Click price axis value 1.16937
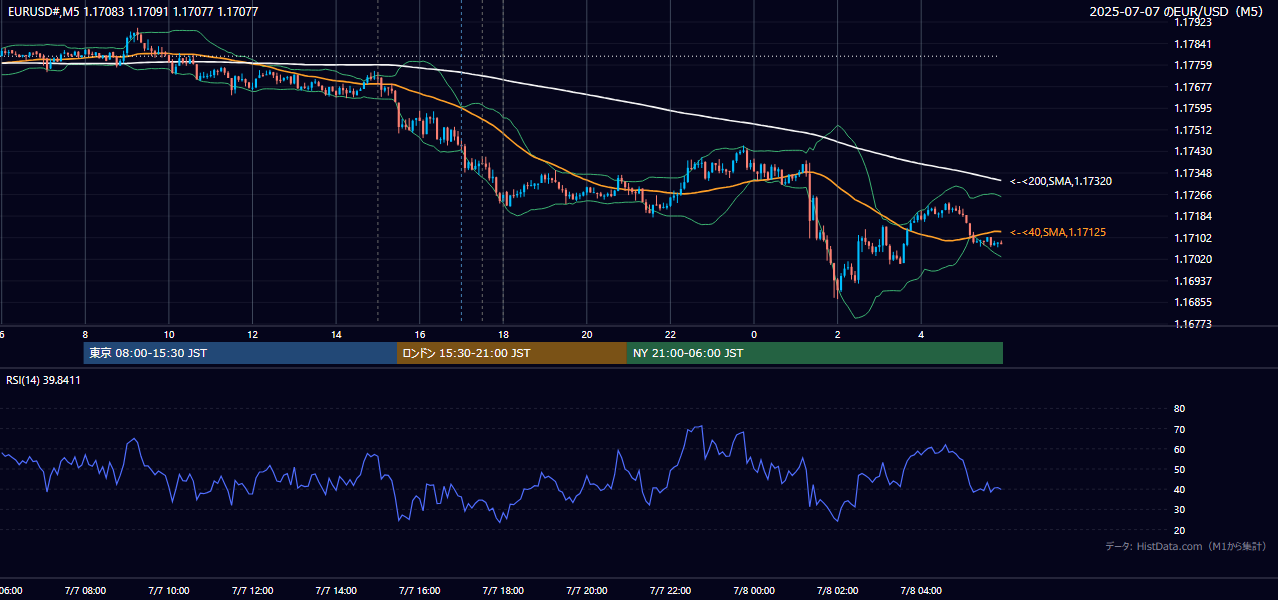Viewport: 1278px width, 600px height. pos(1192,281)
